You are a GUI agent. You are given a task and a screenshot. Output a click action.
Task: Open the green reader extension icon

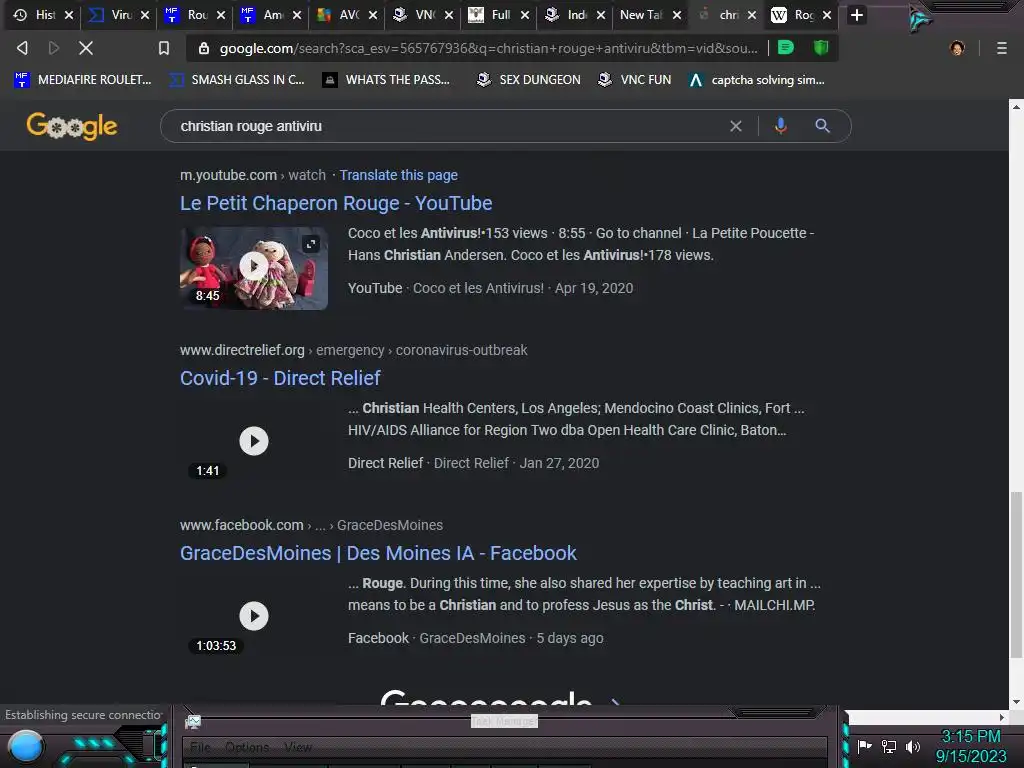pos(786,47)
